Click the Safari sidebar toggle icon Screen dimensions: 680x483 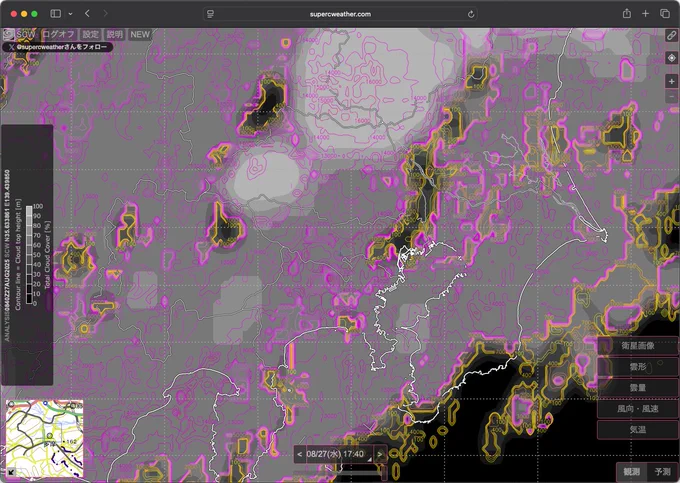(56, 14)
